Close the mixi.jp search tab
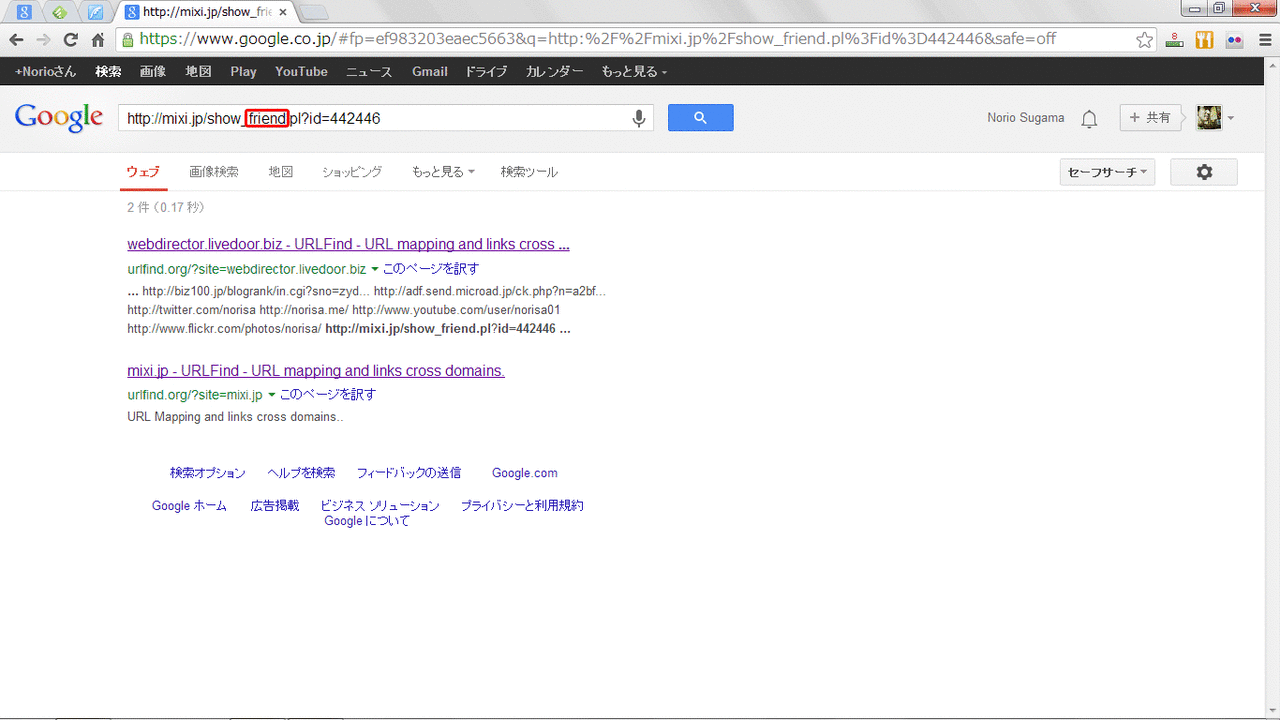The image size is (1280, 720). [x=281, y=12]
